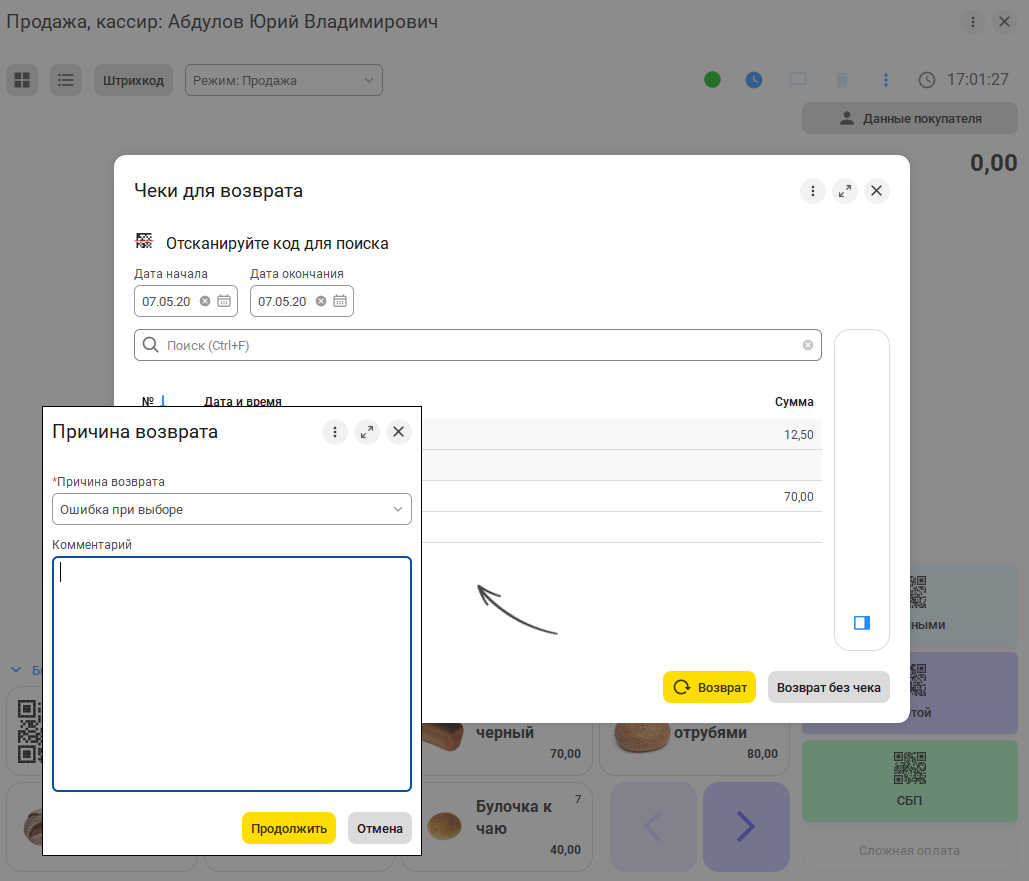Screen dimensions: 1029x881
Task: Open the Причина возврата reason dropdown
Action: pyautogui.click(x=232, y=509)
